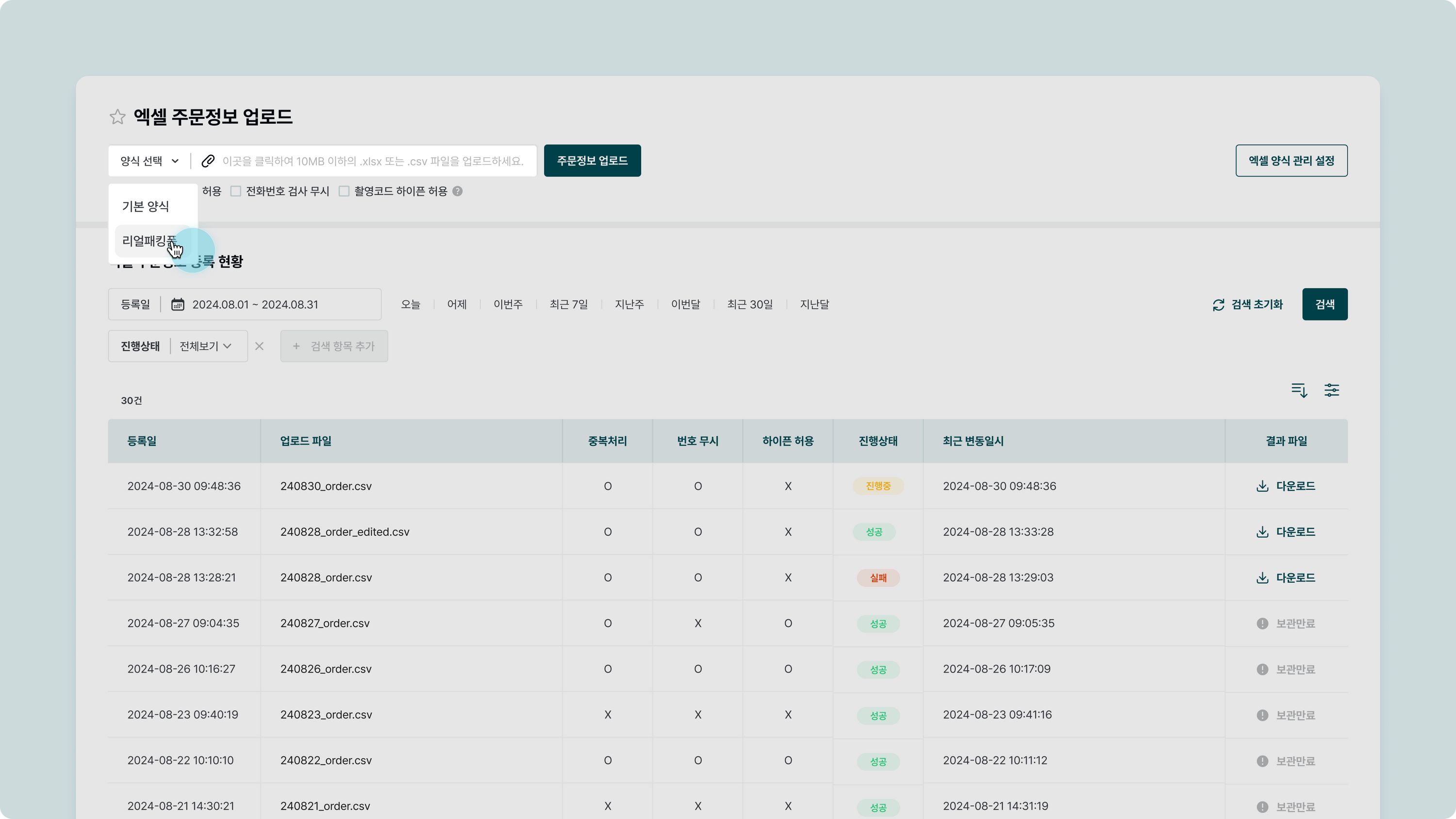Open the calendar icon in date range field
Screen dimensions: 1456x819
[x=178, y=305]
